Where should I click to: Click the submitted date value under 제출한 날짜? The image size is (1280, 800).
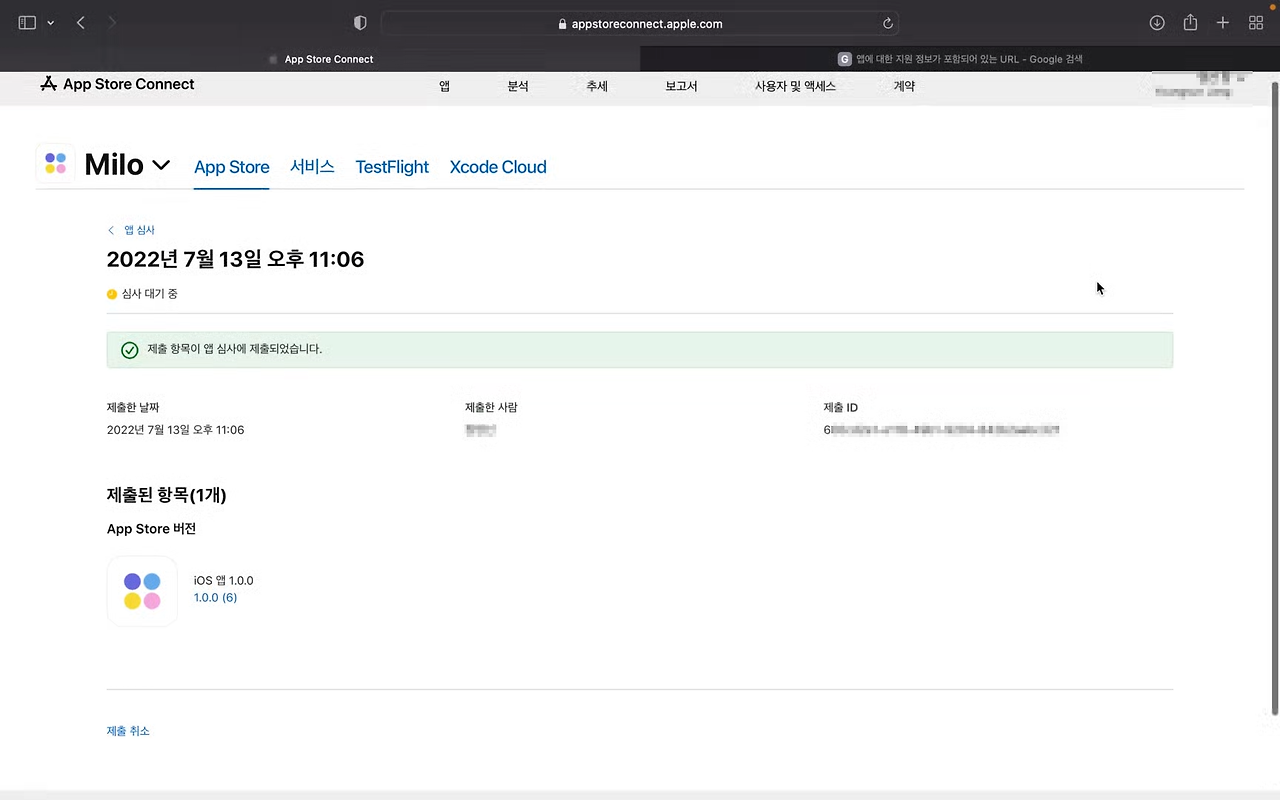[176, 430]
